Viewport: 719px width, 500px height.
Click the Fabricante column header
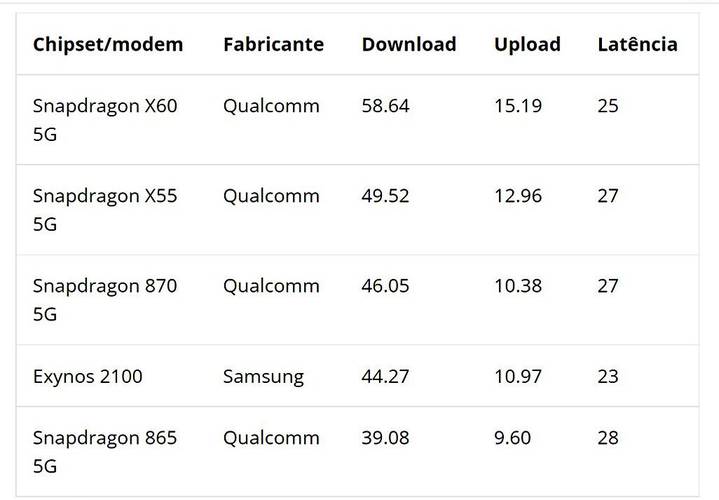(x=274, y=44)
